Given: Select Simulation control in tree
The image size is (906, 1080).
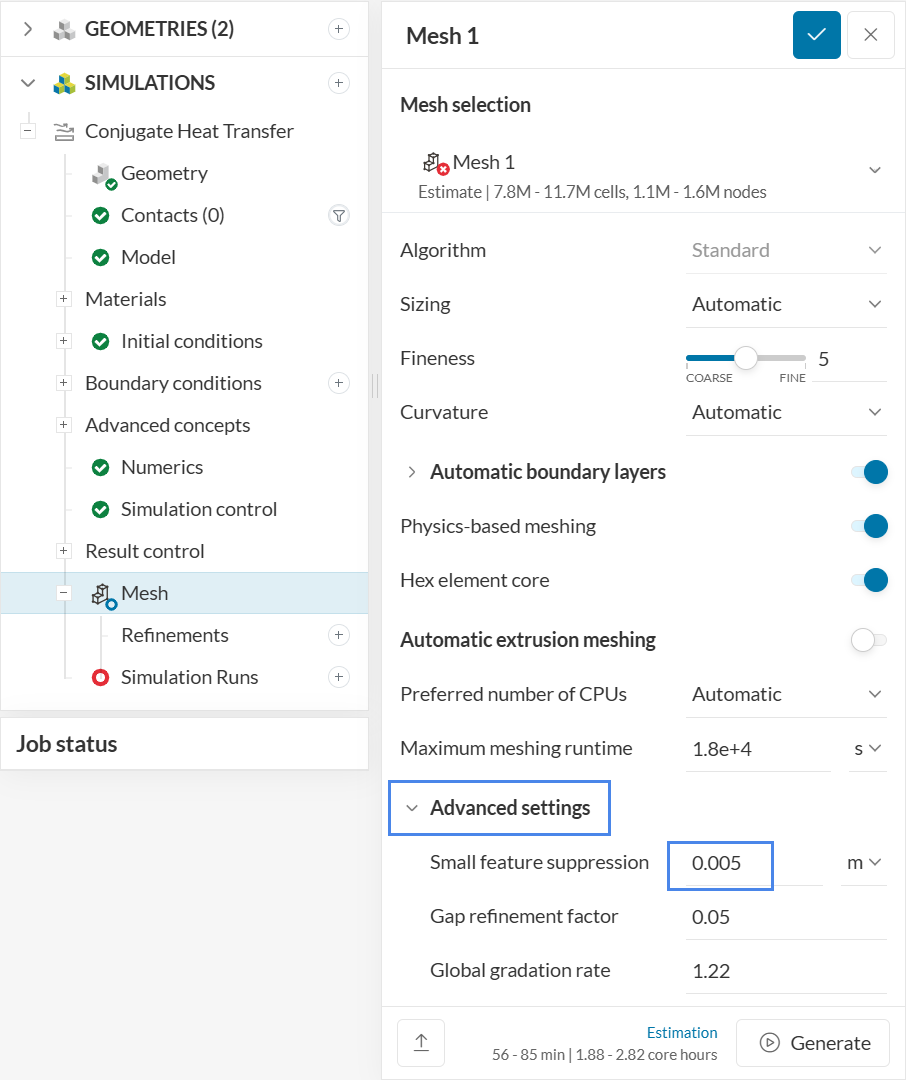Looking at the screenshot, I should point(198,509).
